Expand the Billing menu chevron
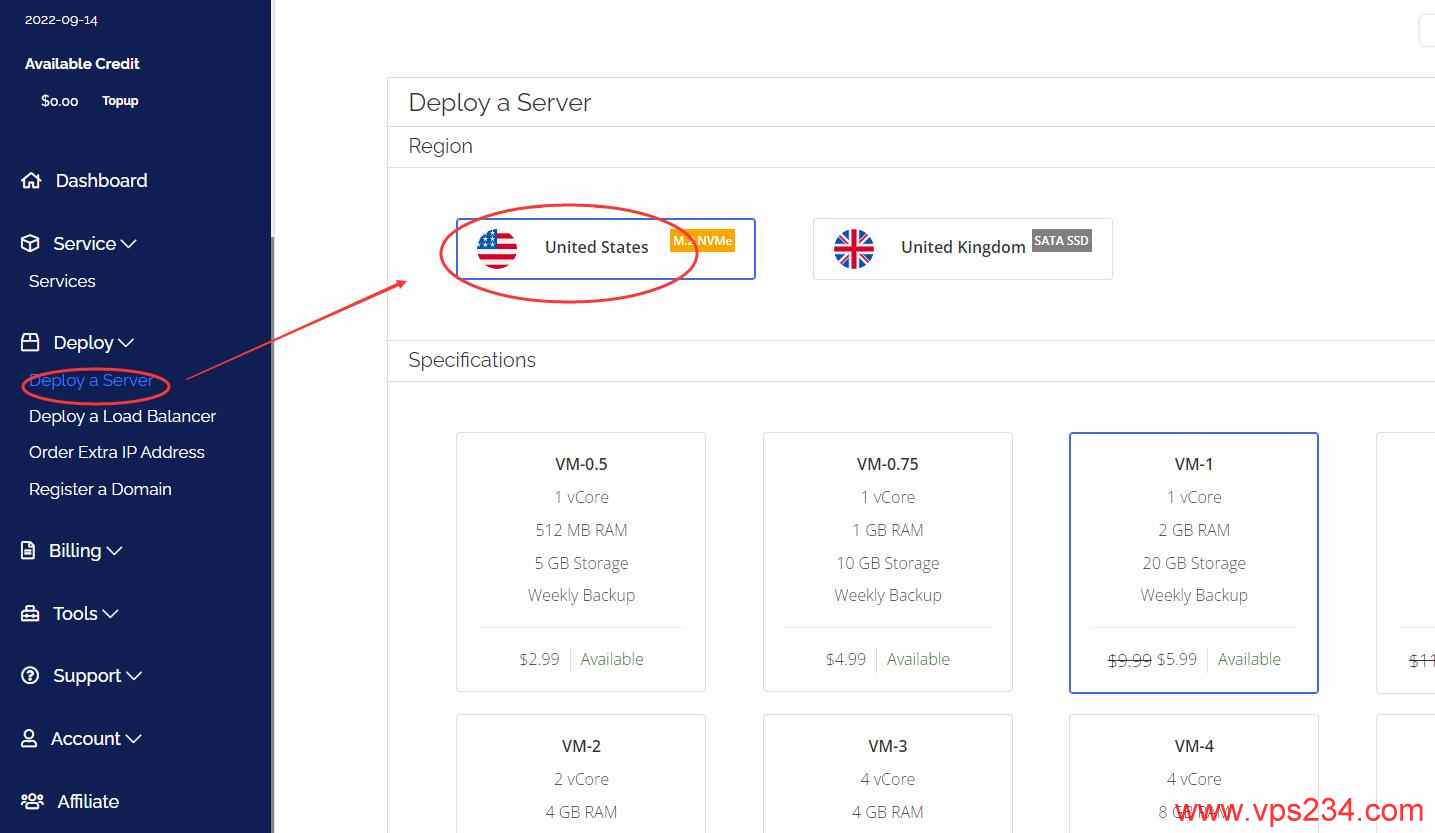The image size is (1435, 833). pos(115,551)
